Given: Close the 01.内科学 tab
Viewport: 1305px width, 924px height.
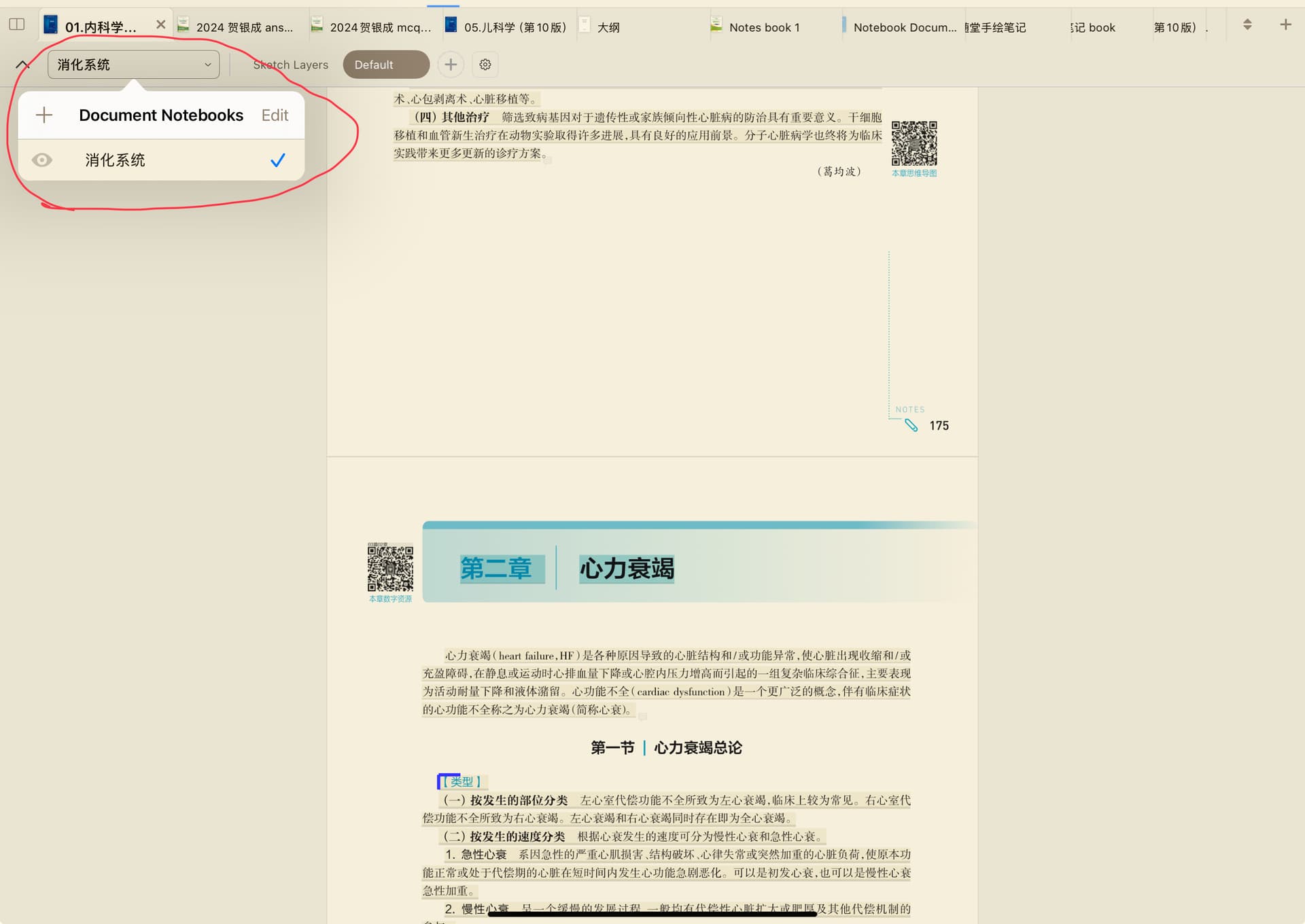Looking at the screenshot, I should 160,25.
